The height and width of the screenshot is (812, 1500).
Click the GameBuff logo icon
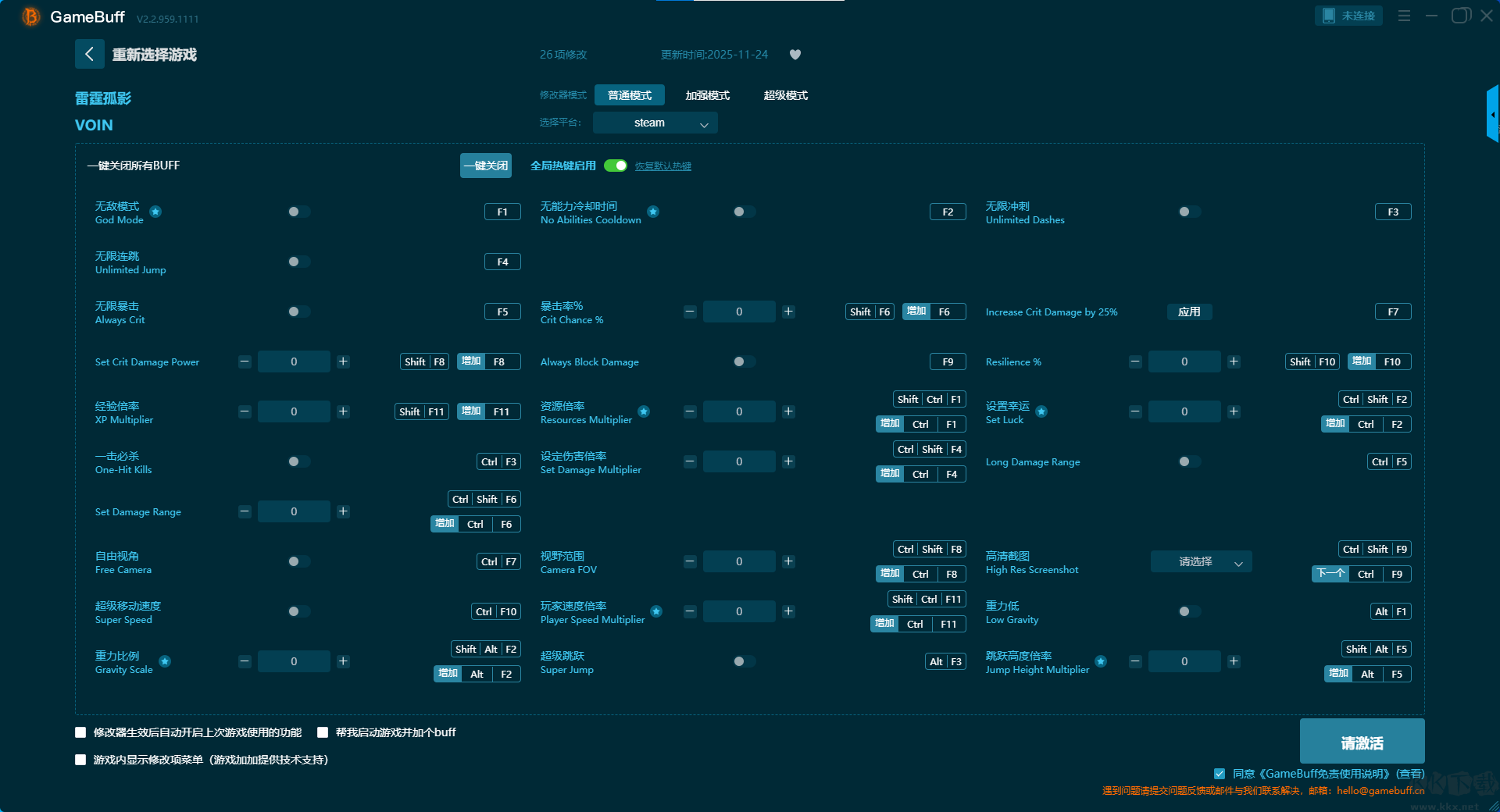point(31,16)
